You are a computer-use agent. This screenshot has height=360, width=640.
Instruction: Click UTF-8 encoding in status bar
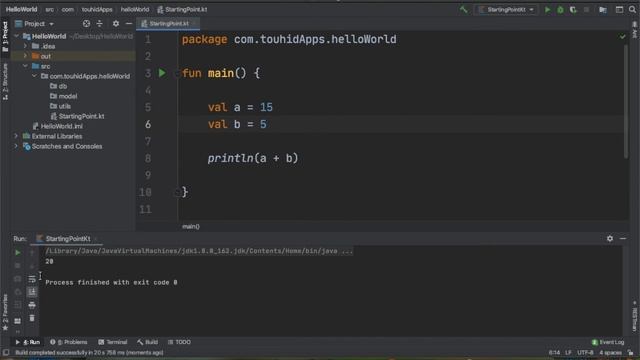585,353
